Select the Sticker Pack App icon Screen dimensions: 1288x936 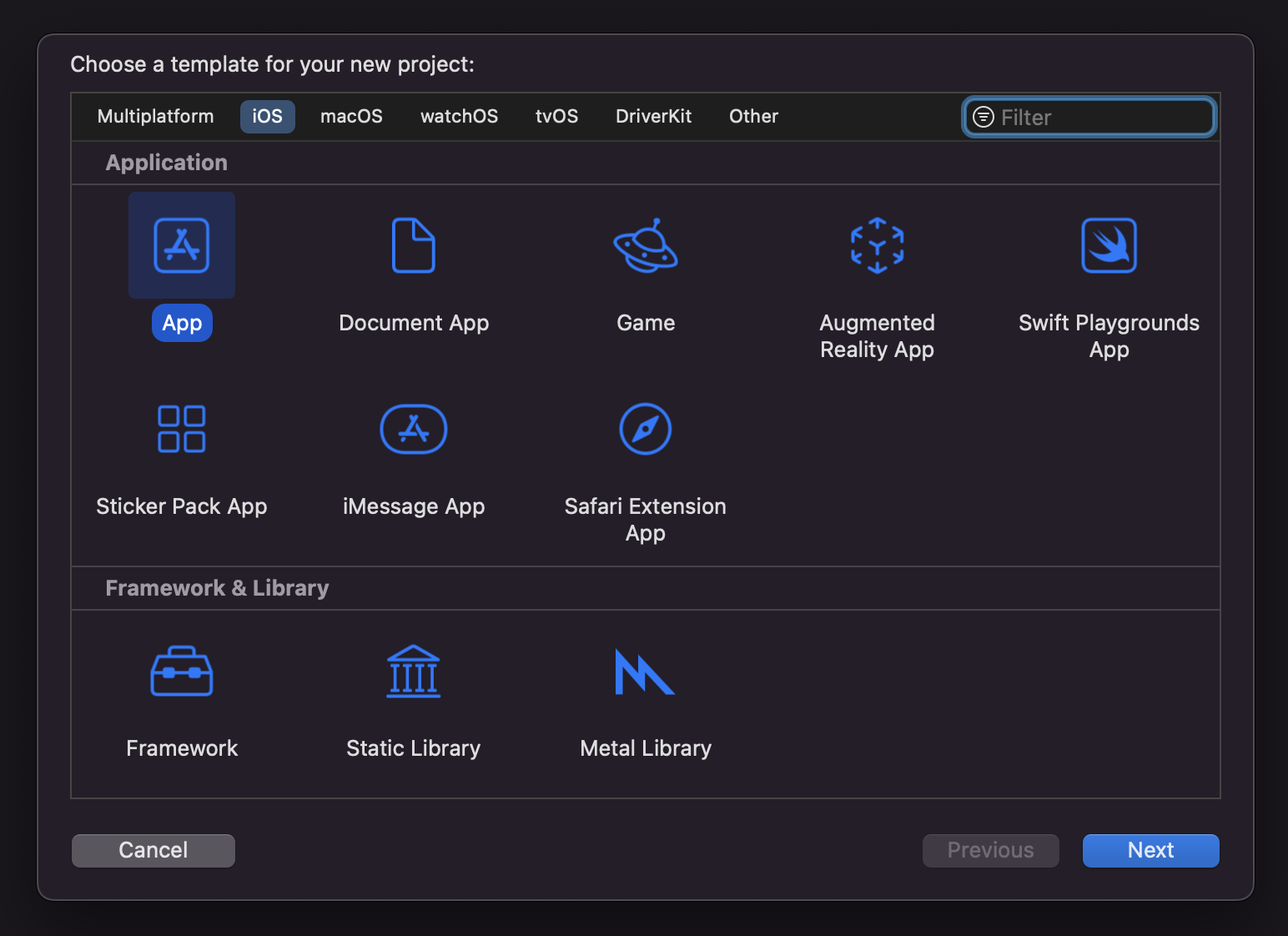point(182,429)
